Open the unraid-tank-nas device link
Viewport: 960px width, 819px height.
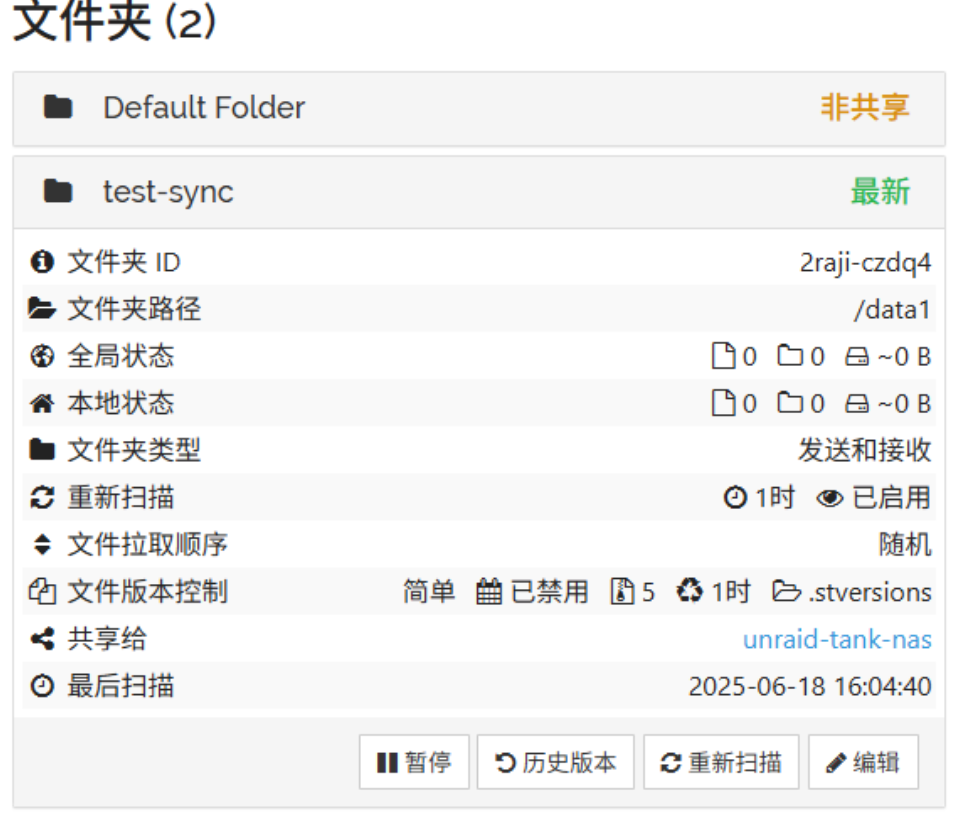coord(836,639)
